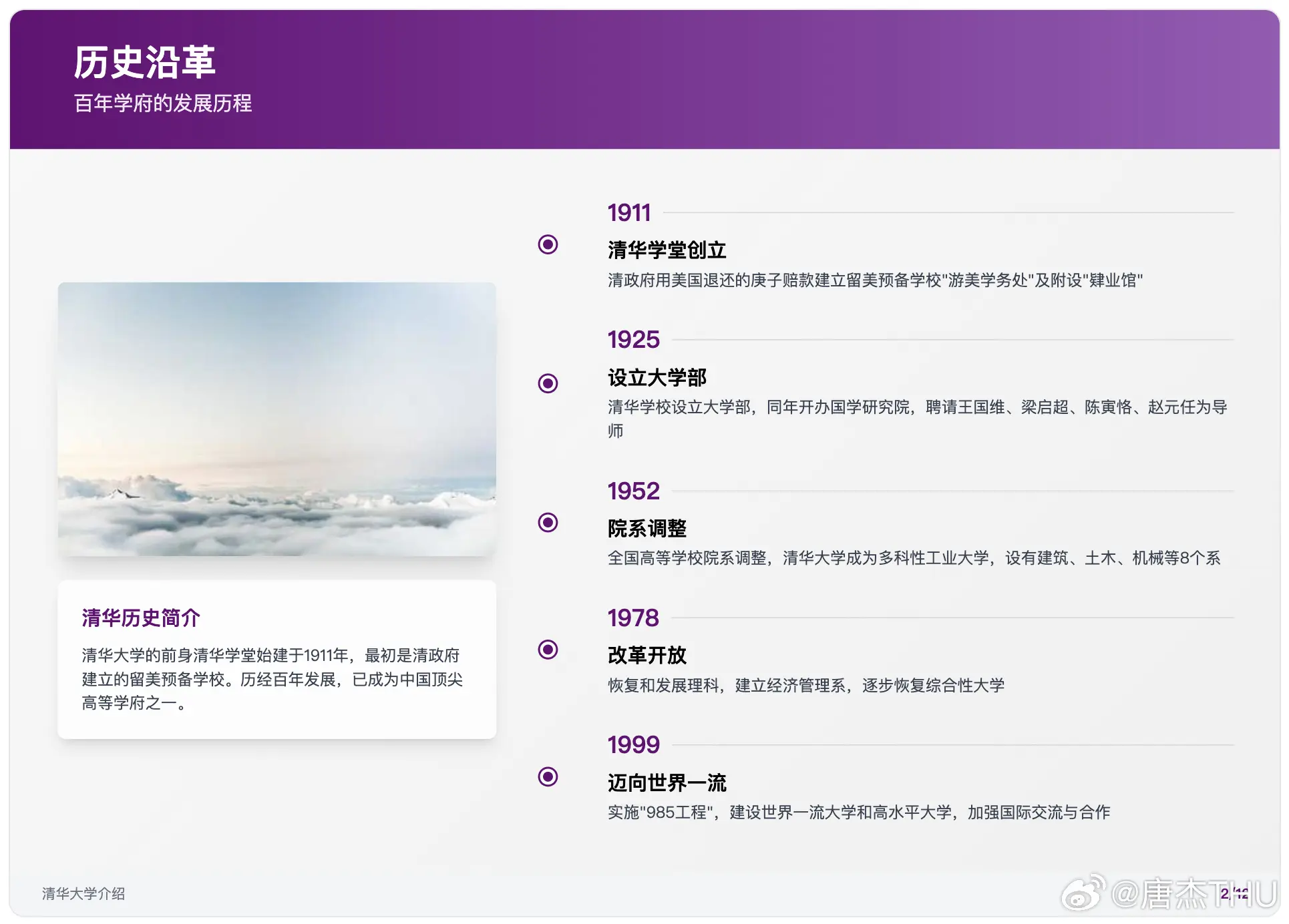Select the year label 1925
The image size is (1289, 924).
click(633, 340)
